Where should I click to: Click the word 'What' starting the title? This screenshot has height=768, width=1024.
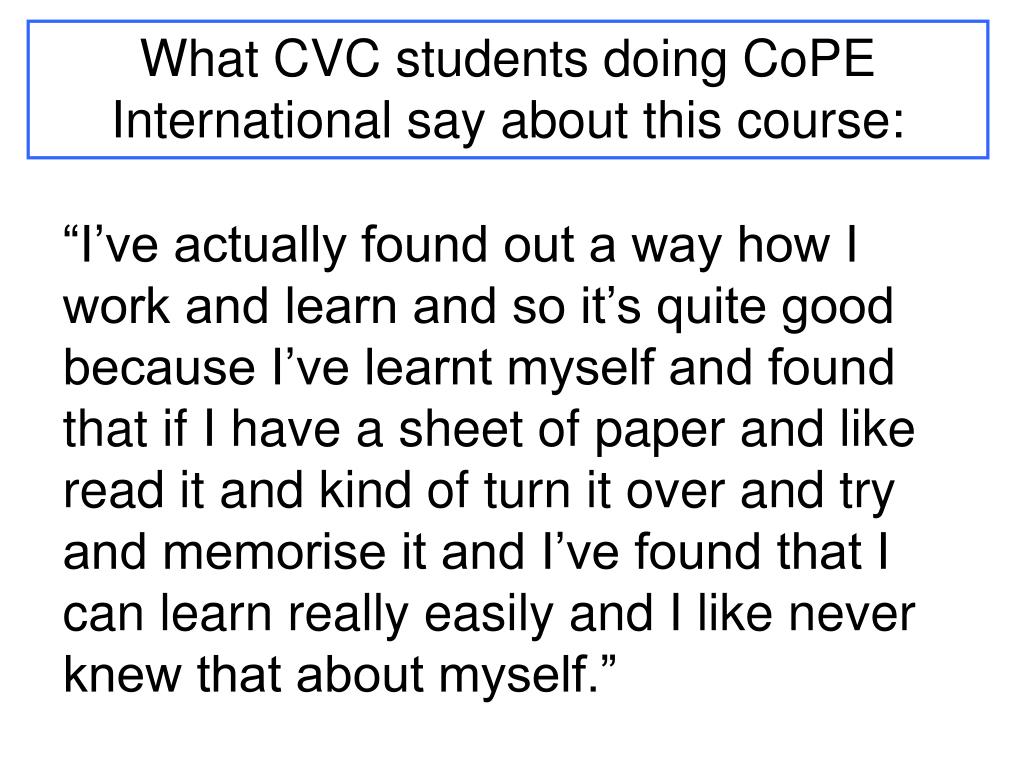(x=199, y=59)
